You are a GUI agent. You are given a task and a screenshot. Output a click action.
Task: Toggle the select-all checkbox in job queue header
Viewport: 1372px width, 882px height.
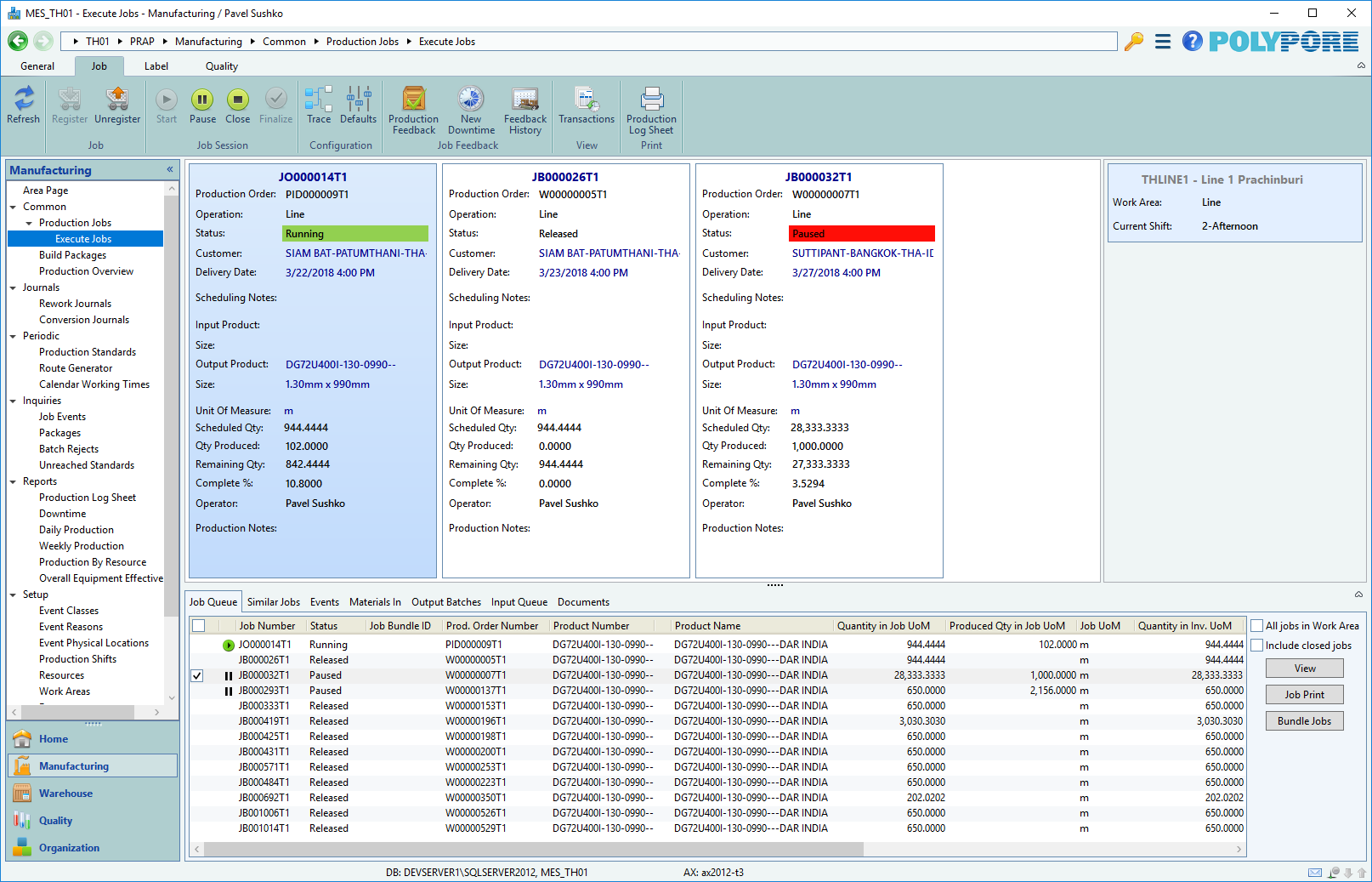click(x=199, y=626)
